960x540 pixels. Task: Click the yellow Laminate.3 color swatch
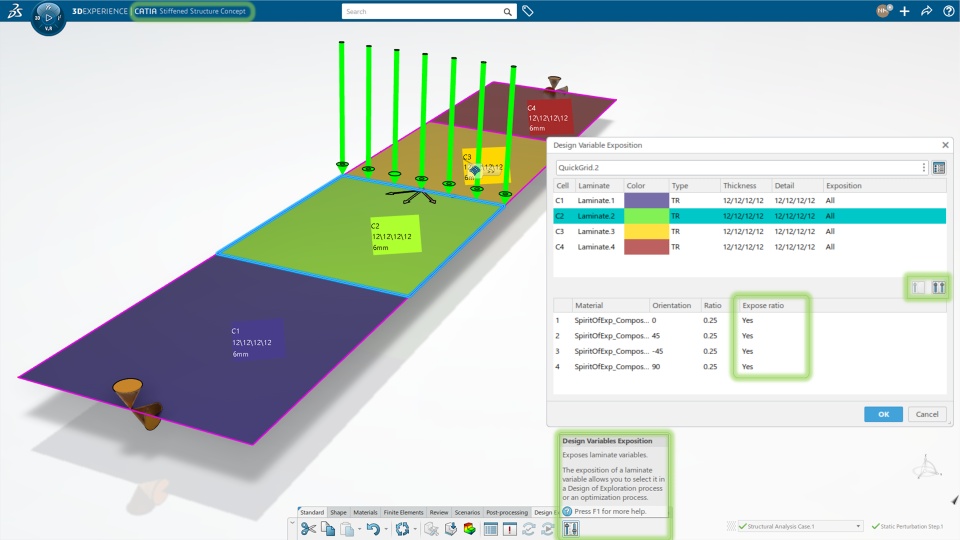pyautogui.click(x=646, y=231)
